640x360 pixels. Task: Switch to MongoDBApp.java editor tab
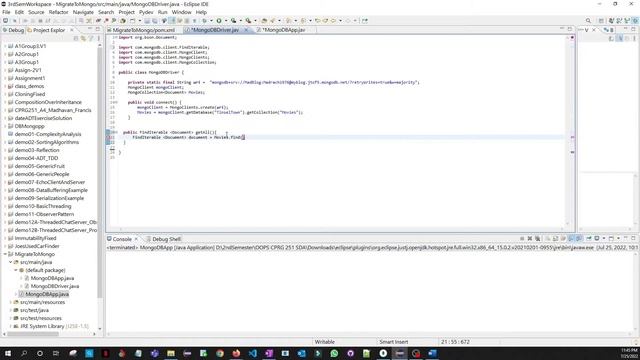(x=283, y=30)
